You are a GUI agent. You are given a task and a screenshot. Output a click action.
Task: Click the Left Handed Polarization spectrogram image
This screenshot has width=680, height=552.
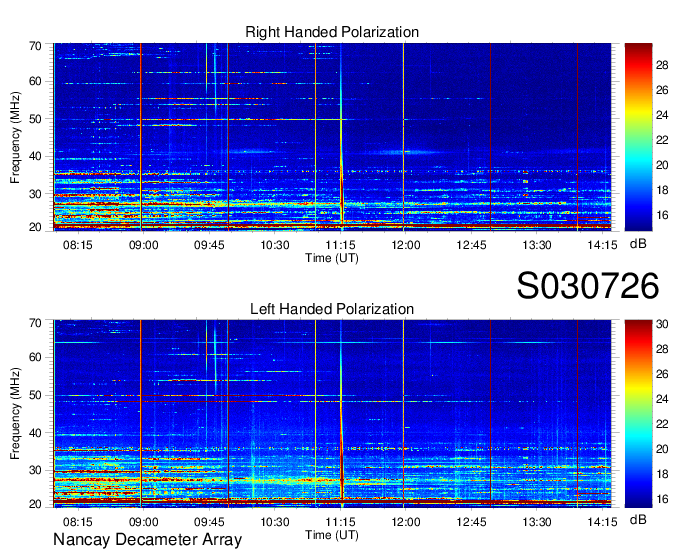point(332,414)
